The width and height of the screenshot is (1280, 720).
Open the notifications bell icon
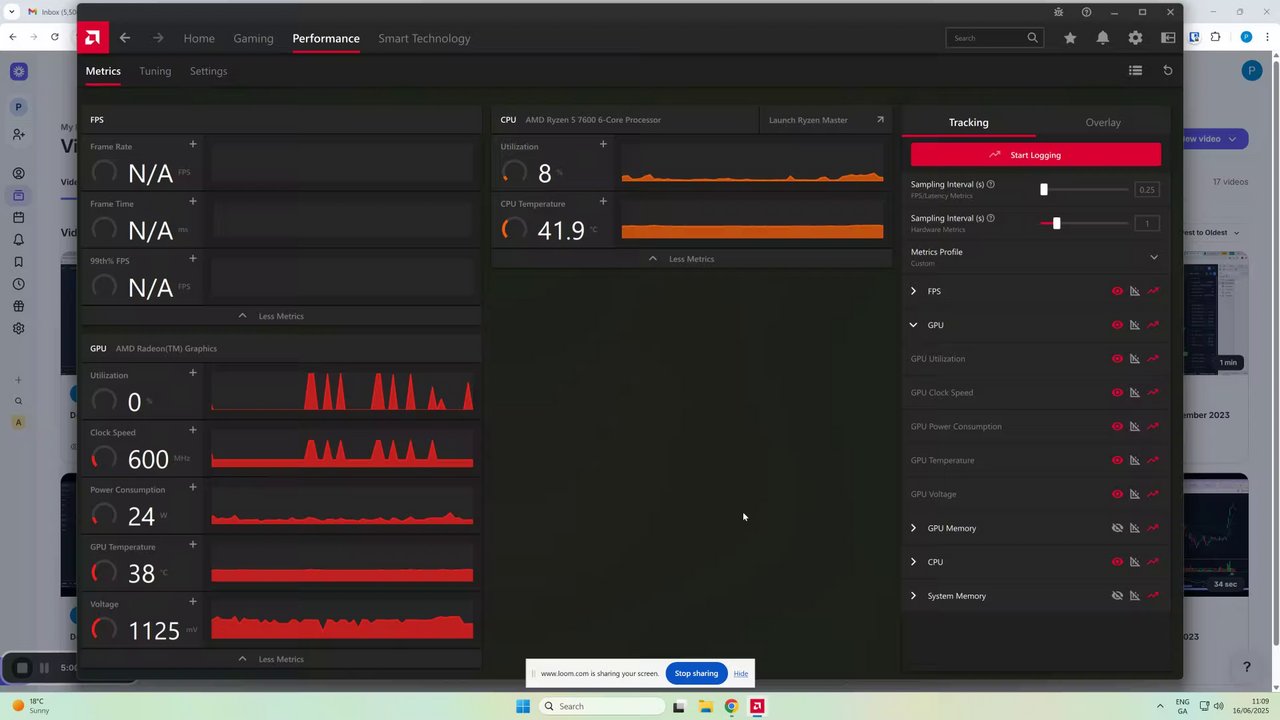[x=1102, y=38]
